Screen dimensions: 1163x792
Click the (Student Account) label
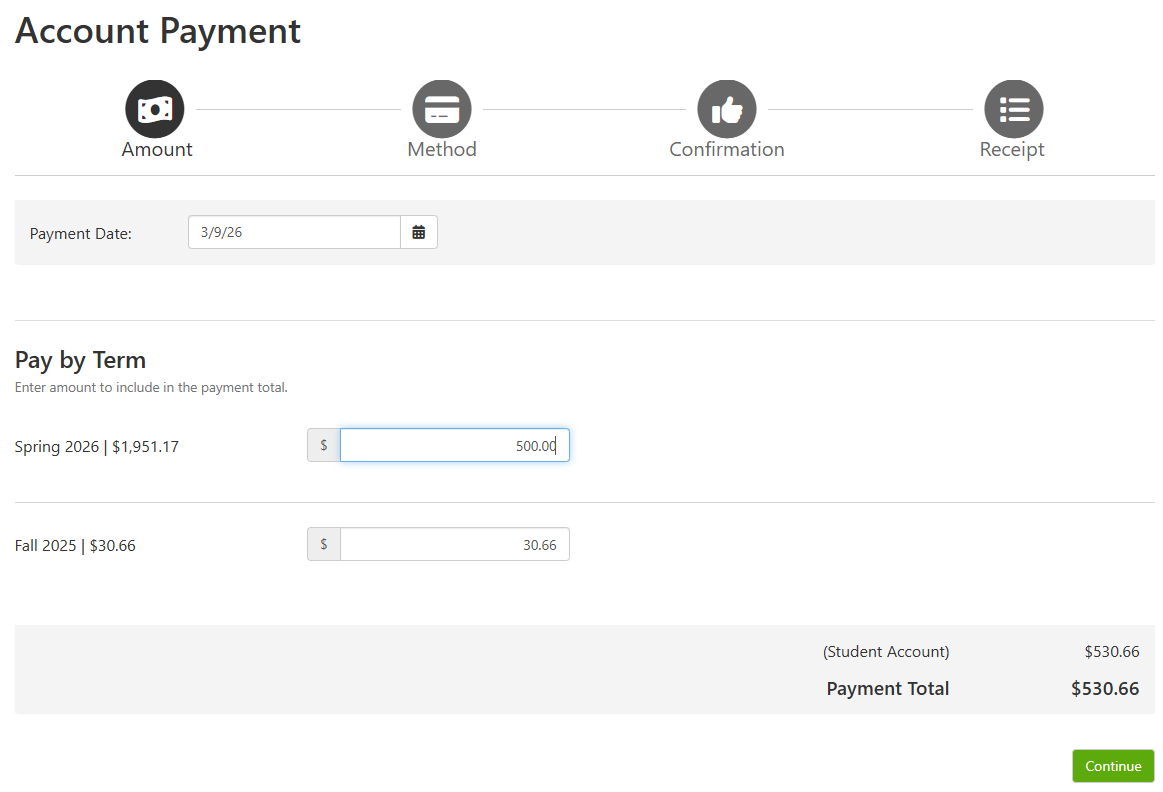tap(886, 652)
